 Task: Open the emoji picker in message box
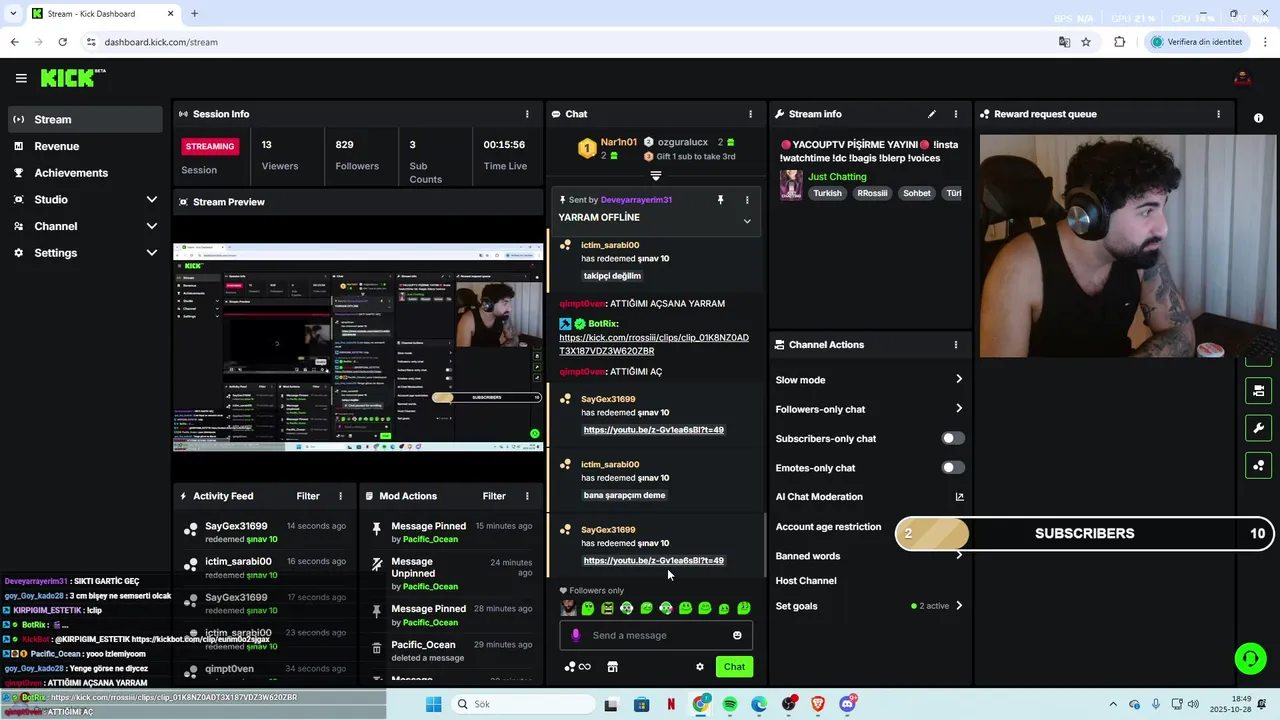coord(737,635)
